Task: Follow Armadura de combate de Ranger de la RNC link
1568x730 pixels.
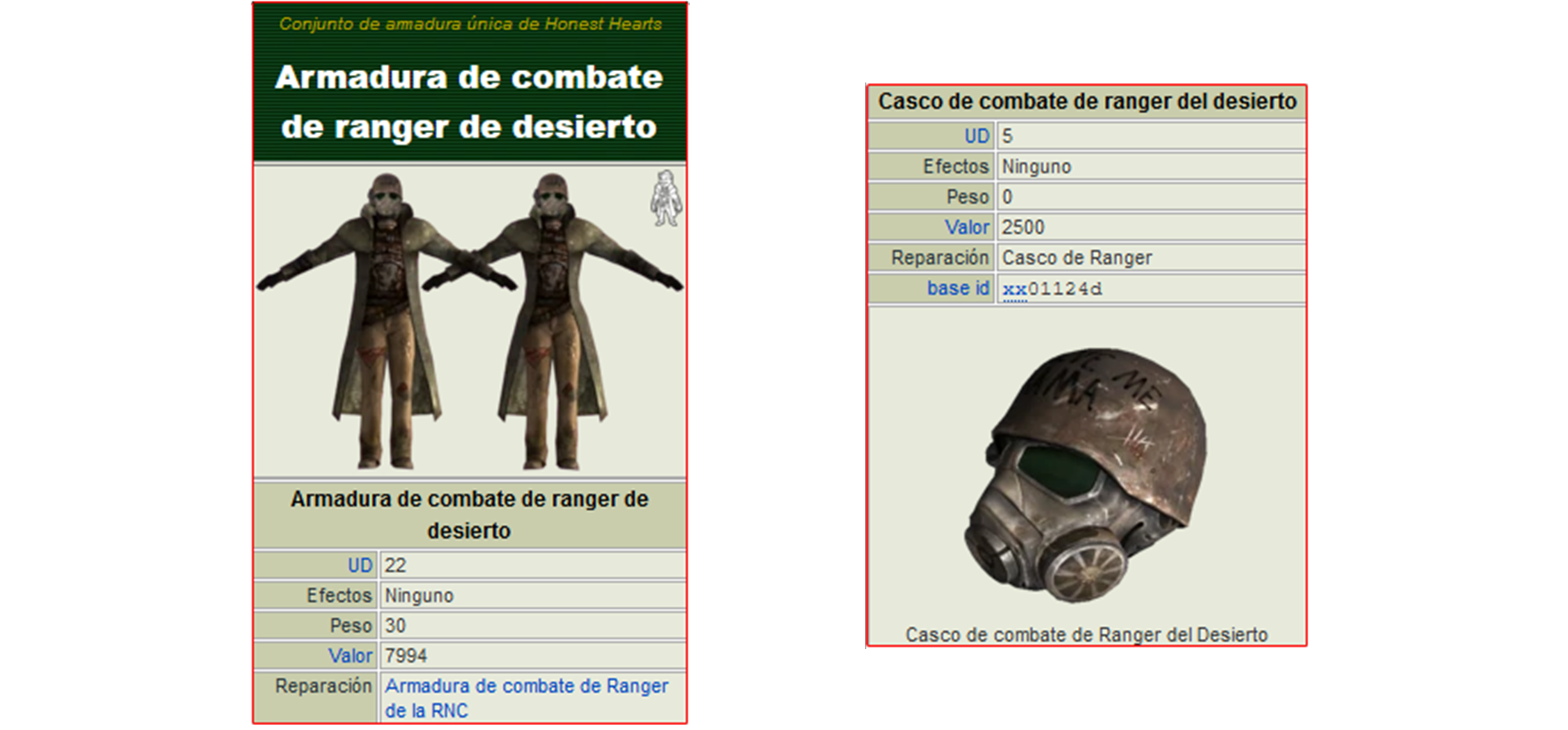Action: pos(527,698)
